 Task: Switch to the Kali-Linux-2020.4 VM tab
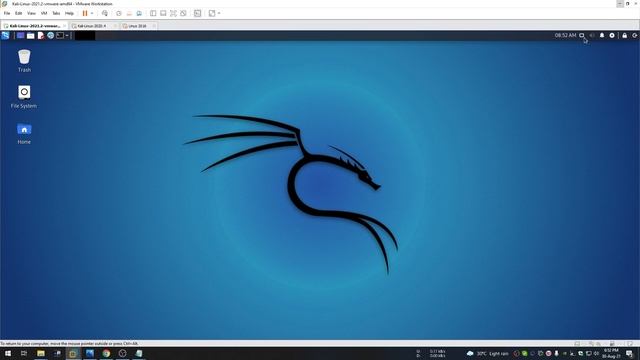tap(93, 25)
